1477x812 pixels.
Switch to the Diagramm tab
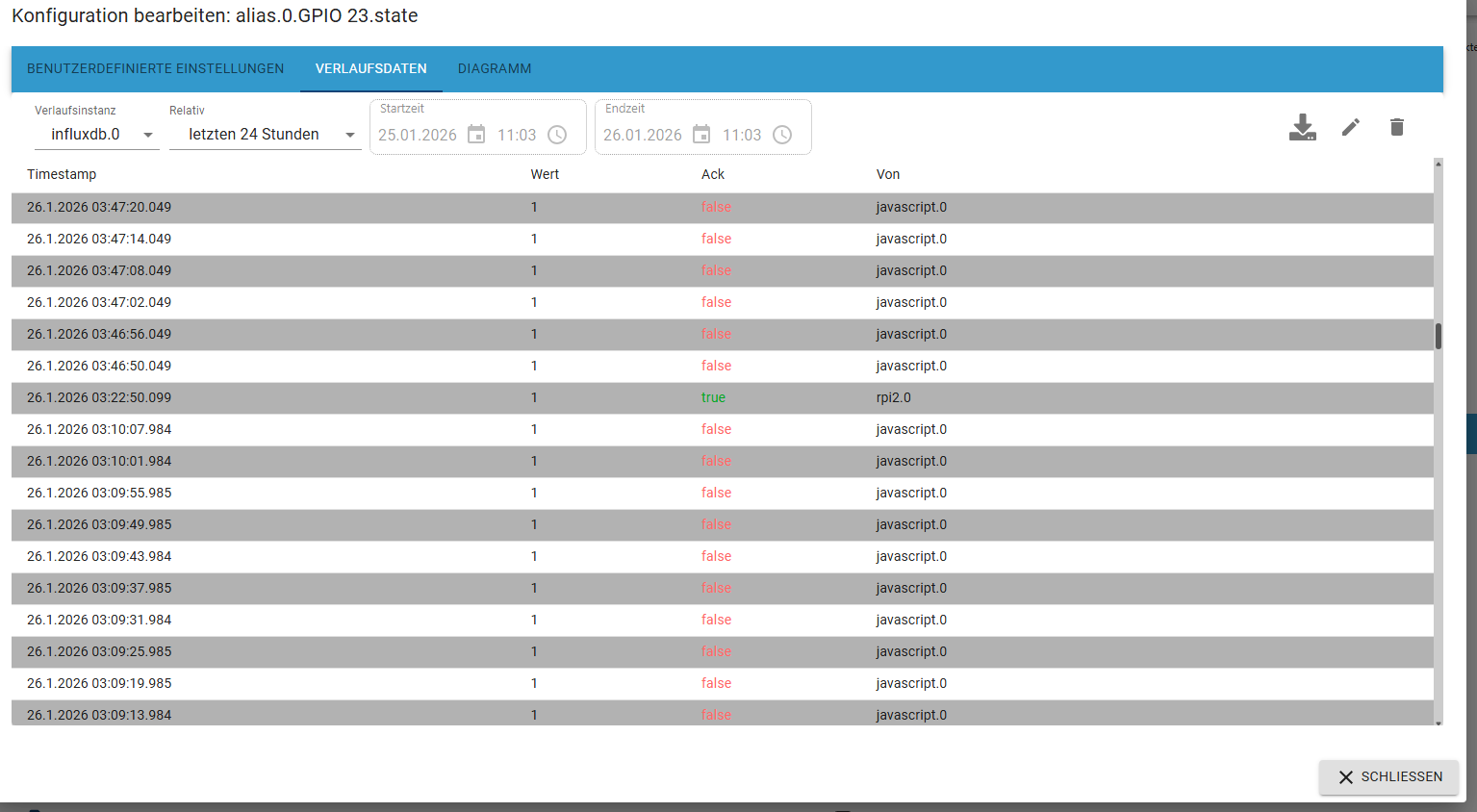[495, 68]
